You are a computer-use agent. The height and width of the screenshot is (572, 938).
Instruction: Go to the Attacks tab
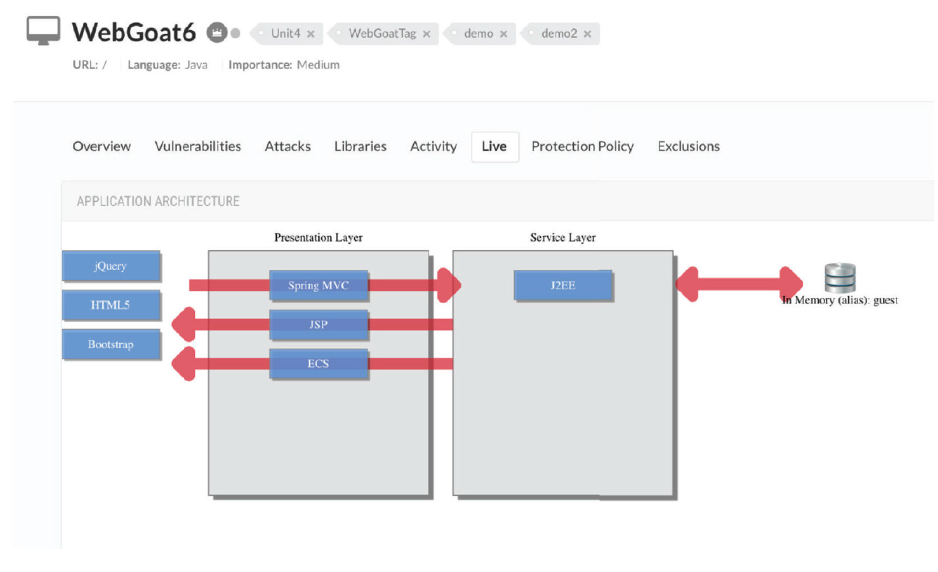(288, 146)
